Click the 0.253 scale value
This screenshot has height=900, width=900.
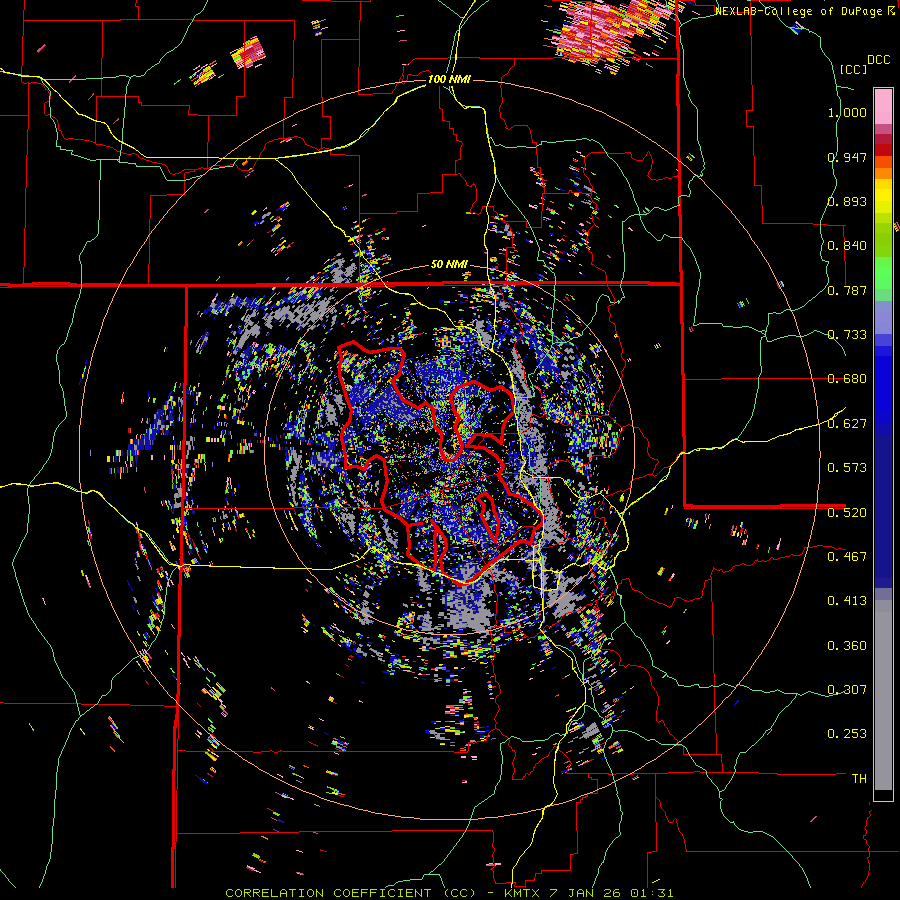(847, 734)
